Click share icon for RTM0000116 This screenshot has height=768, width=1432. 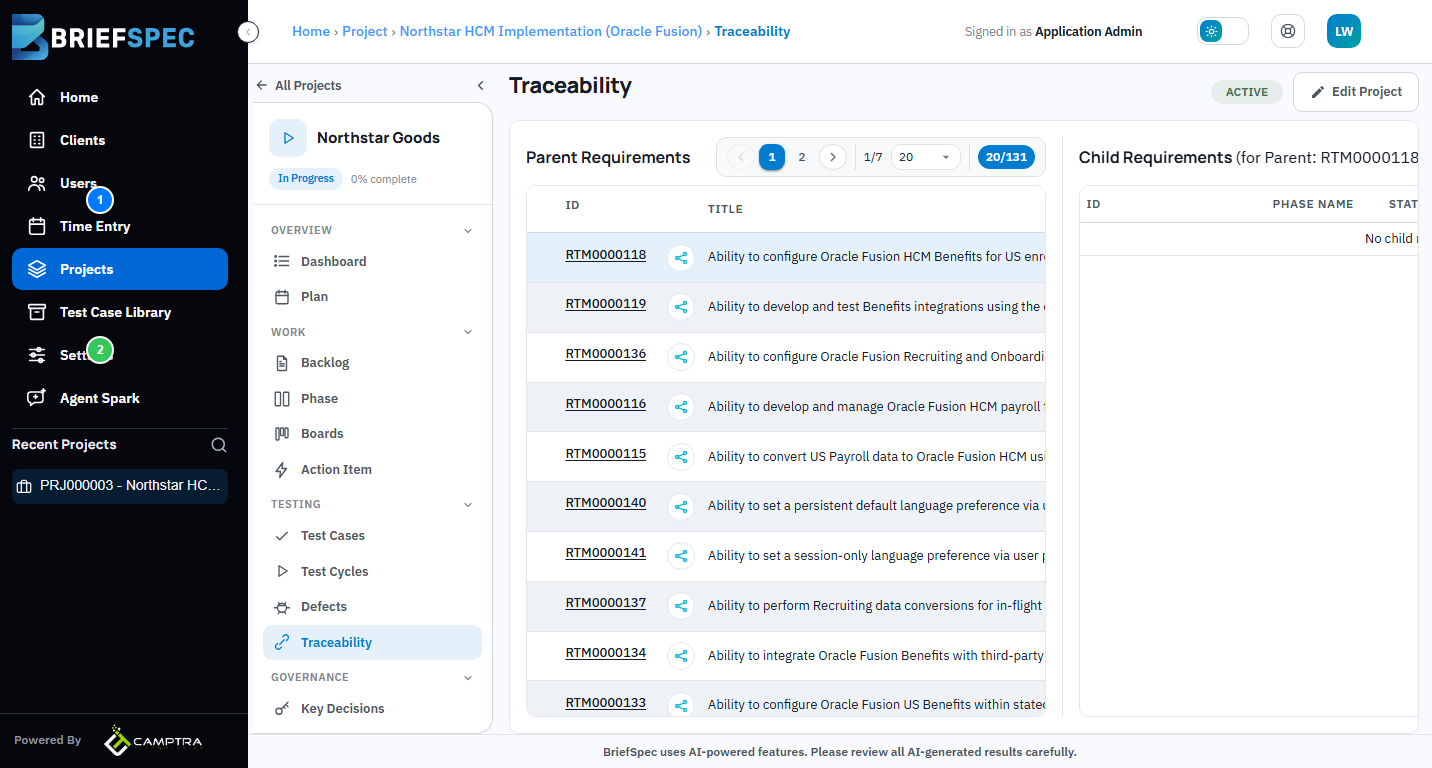[681, 407]
